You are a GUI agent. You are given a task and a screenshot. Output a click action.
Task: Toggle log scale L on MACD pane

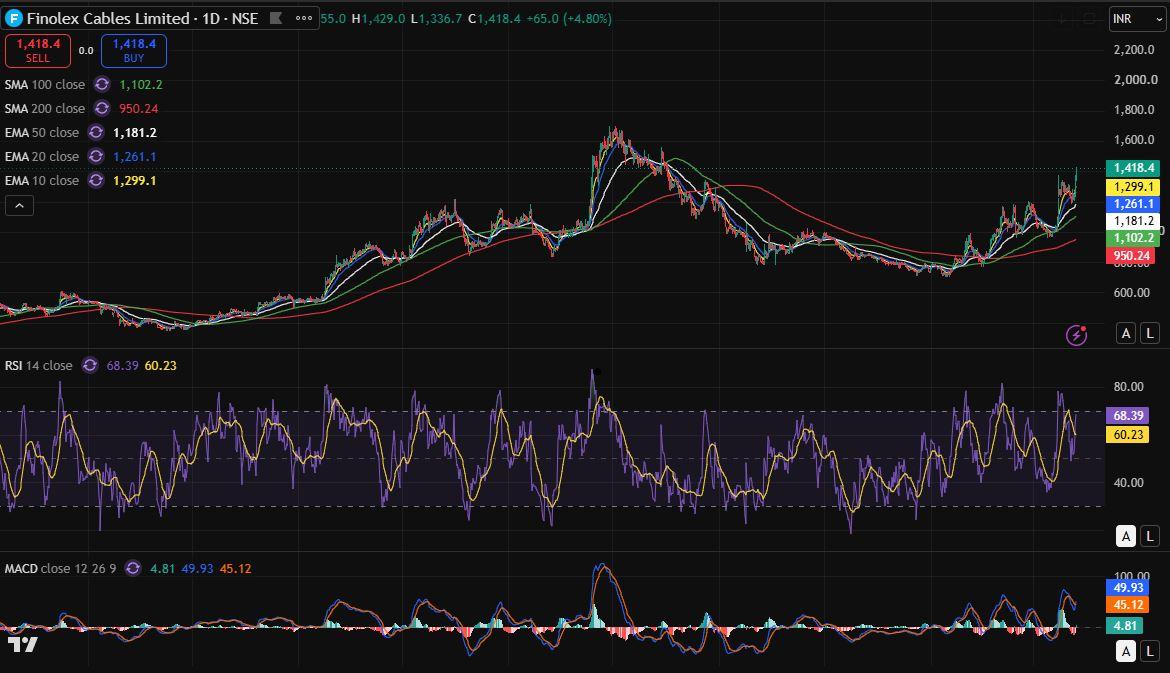tap(1150, 651)
